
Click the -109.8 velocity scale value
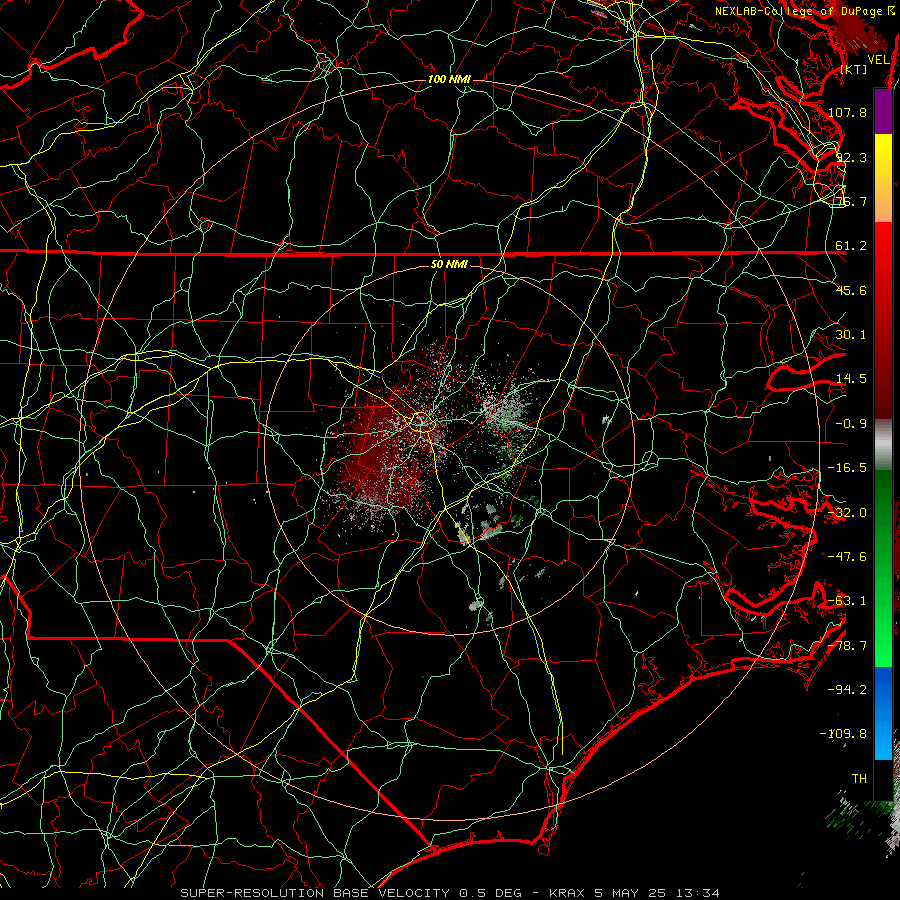(x=844, y=734)
